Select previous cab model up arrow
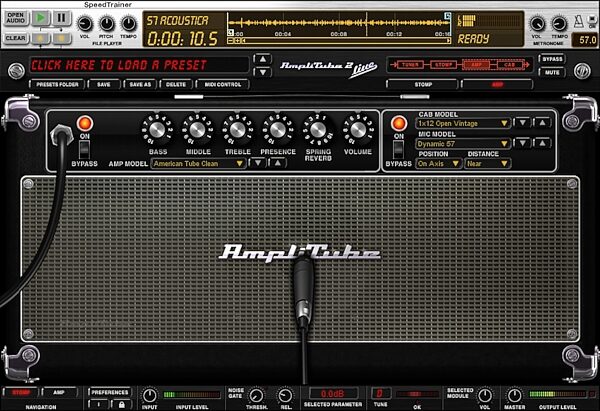The height and width of the screenshot is (411, 600). coord(542,123)
